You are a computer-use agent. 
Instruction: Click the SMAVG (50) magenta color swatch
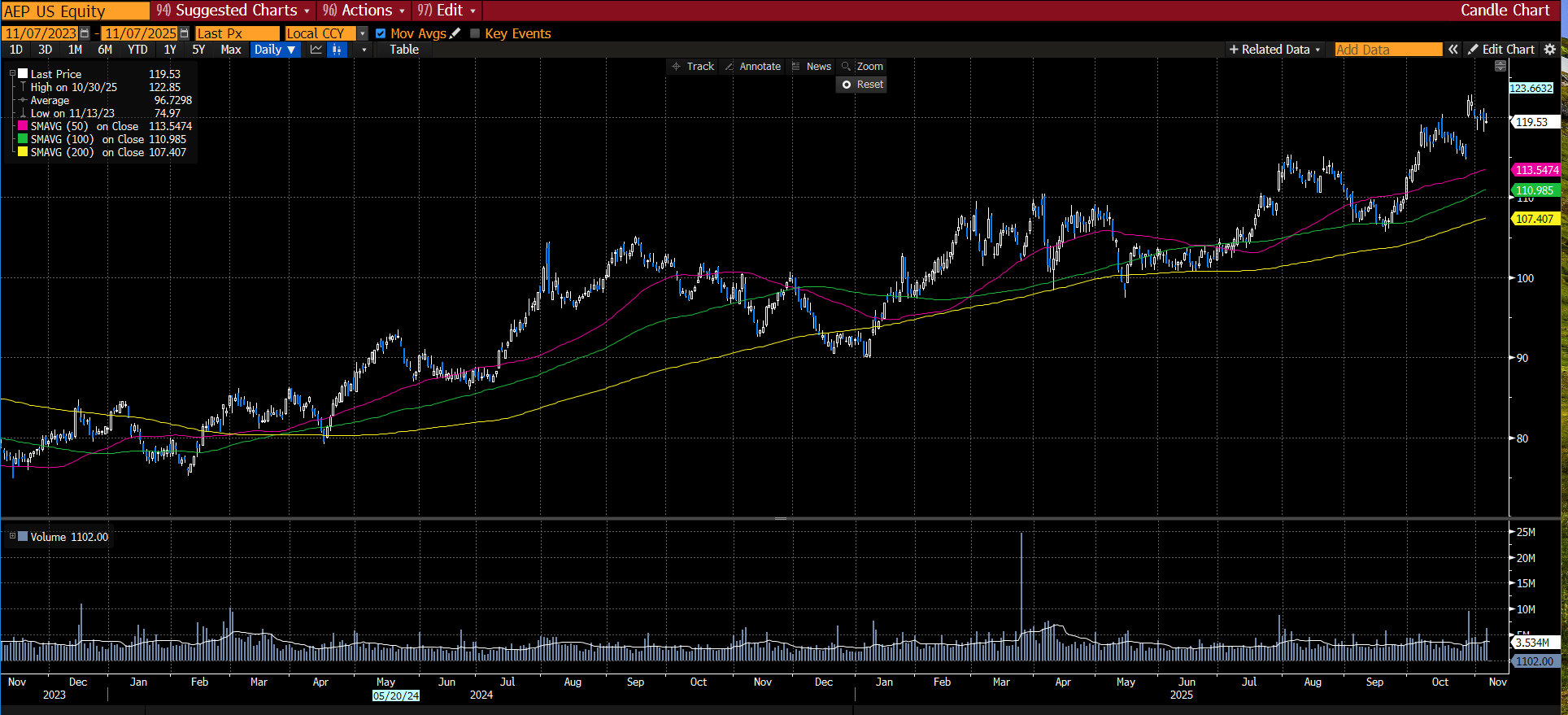[23, 126]
